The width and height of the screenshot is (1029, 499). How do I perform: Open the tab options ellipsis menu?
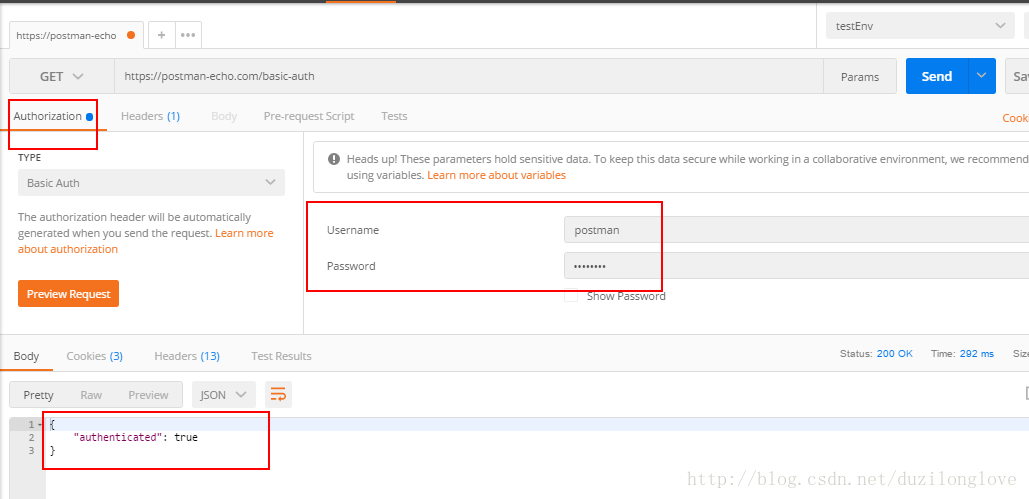188,35
